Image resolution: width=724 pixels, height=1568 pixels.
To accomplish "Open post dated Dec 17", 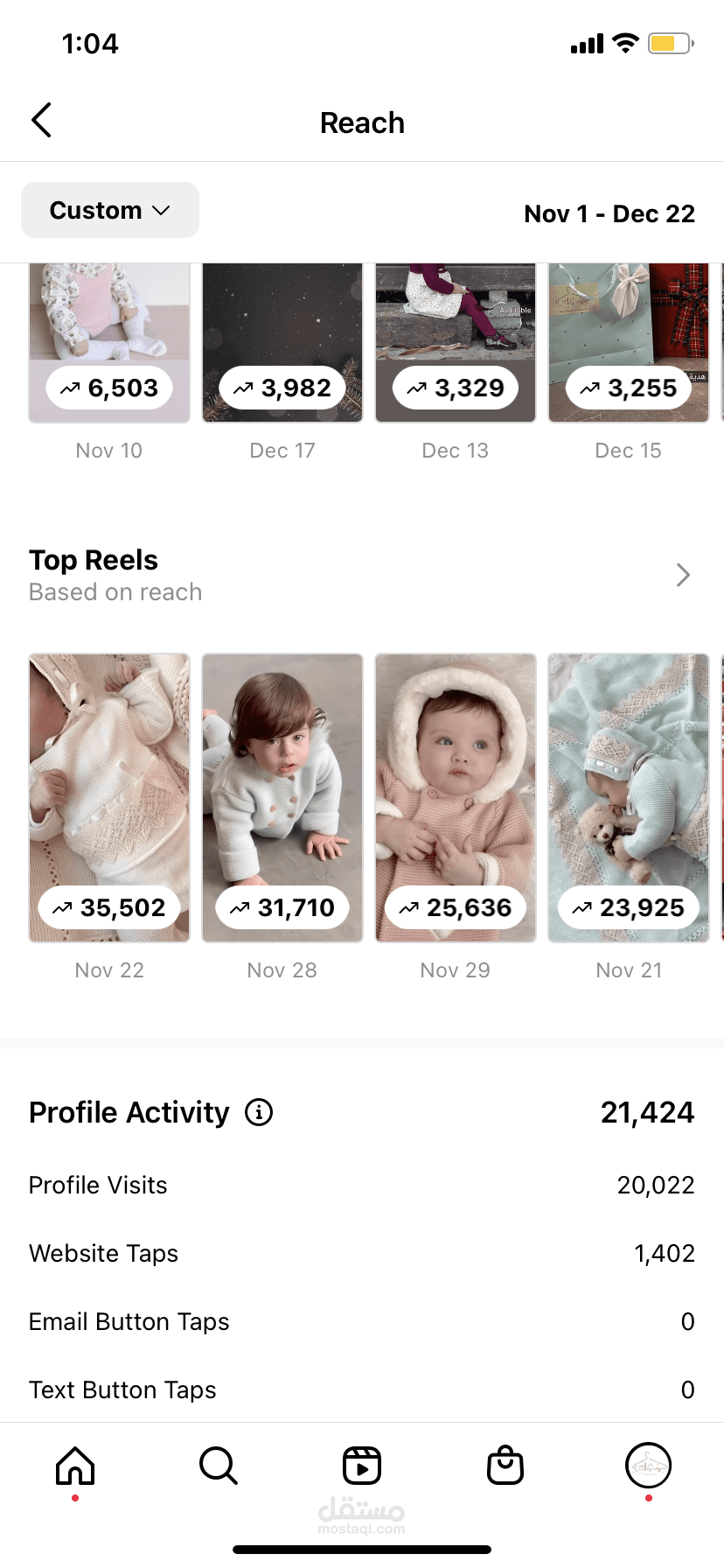I will tap(282, 343).
